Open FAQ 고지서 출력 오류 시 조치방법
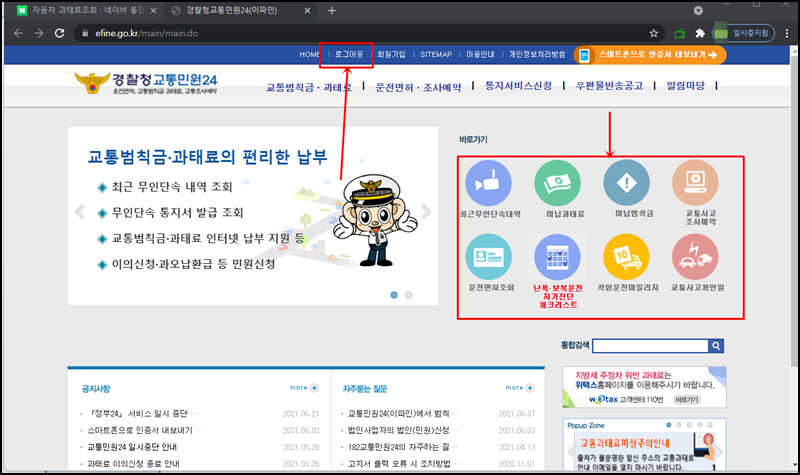 pos(404,464)
